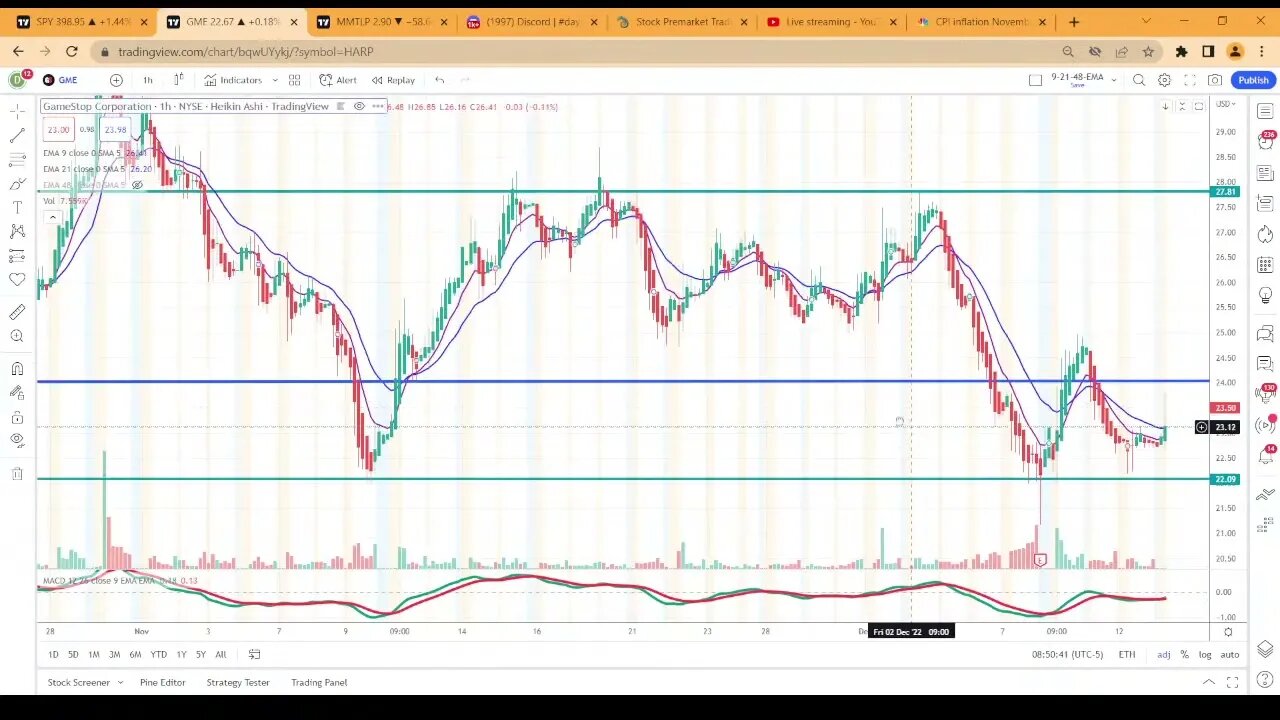Toggle log scale mode
Viewport: 1280px width, 720px height.
tap(1205, 654)
